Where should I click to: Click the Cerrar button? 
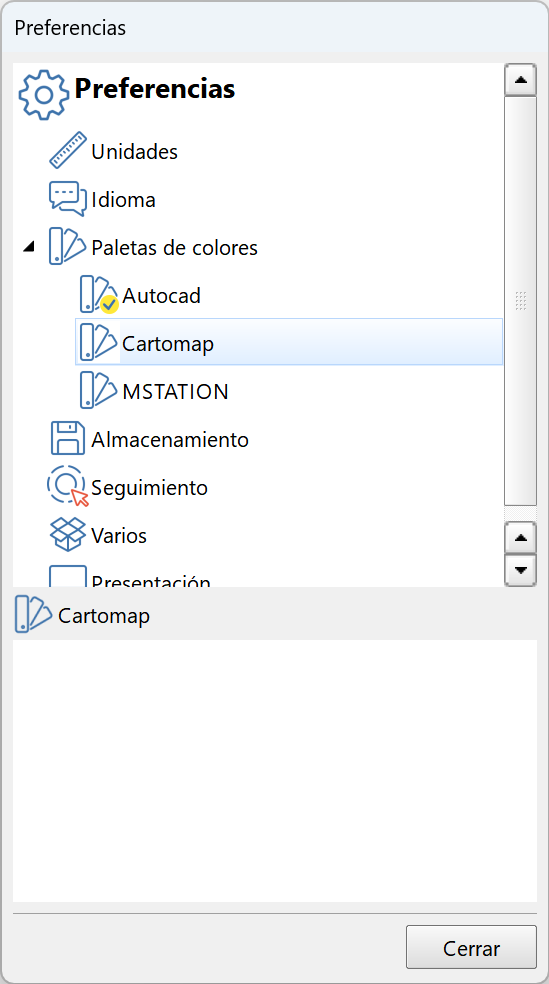[x=471, y=946]
